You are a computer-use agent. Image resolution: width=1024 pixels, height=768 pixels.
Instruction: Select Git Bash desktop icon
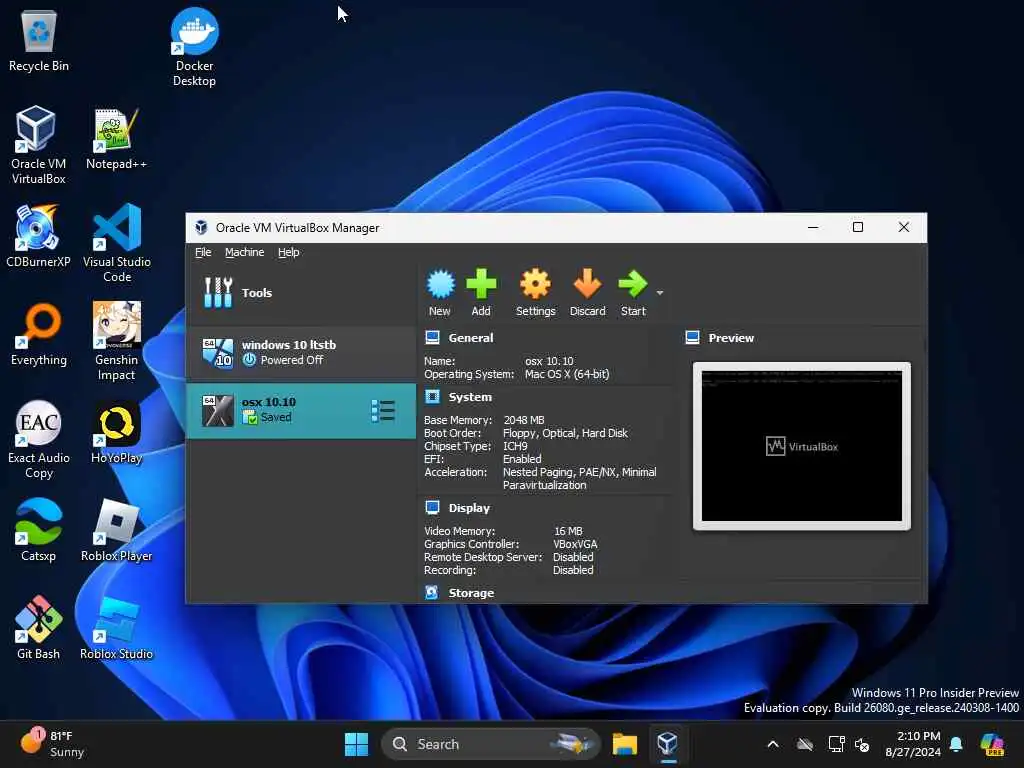coord(39,628)
